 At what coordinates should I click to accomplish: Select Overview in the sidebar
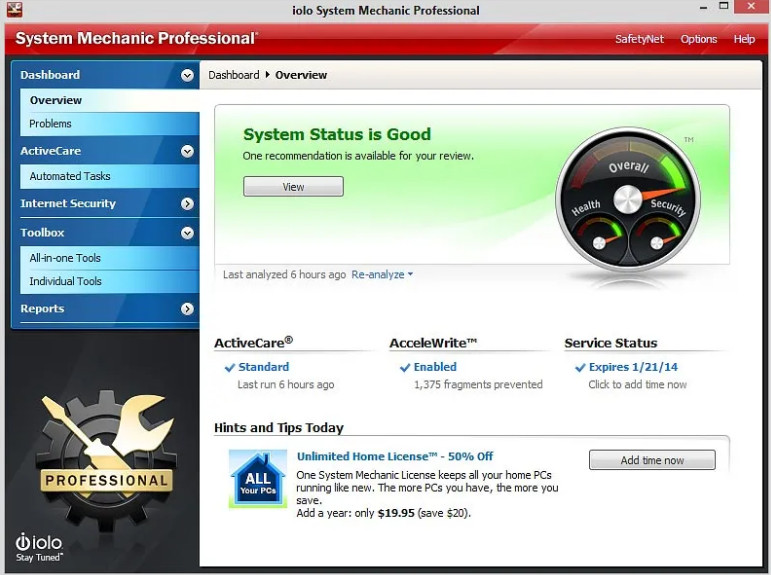point(110,100)
